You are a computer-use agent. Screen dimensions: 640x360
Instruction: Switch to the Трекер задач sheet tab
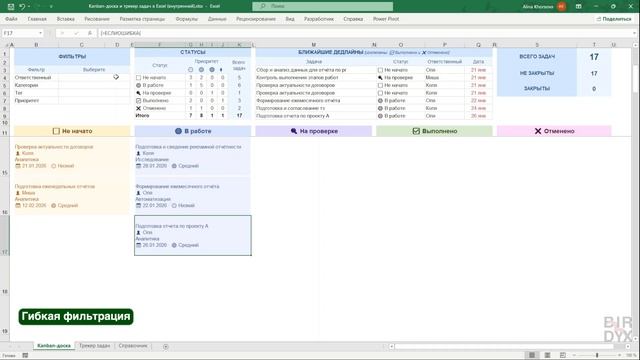coord(94,346)
